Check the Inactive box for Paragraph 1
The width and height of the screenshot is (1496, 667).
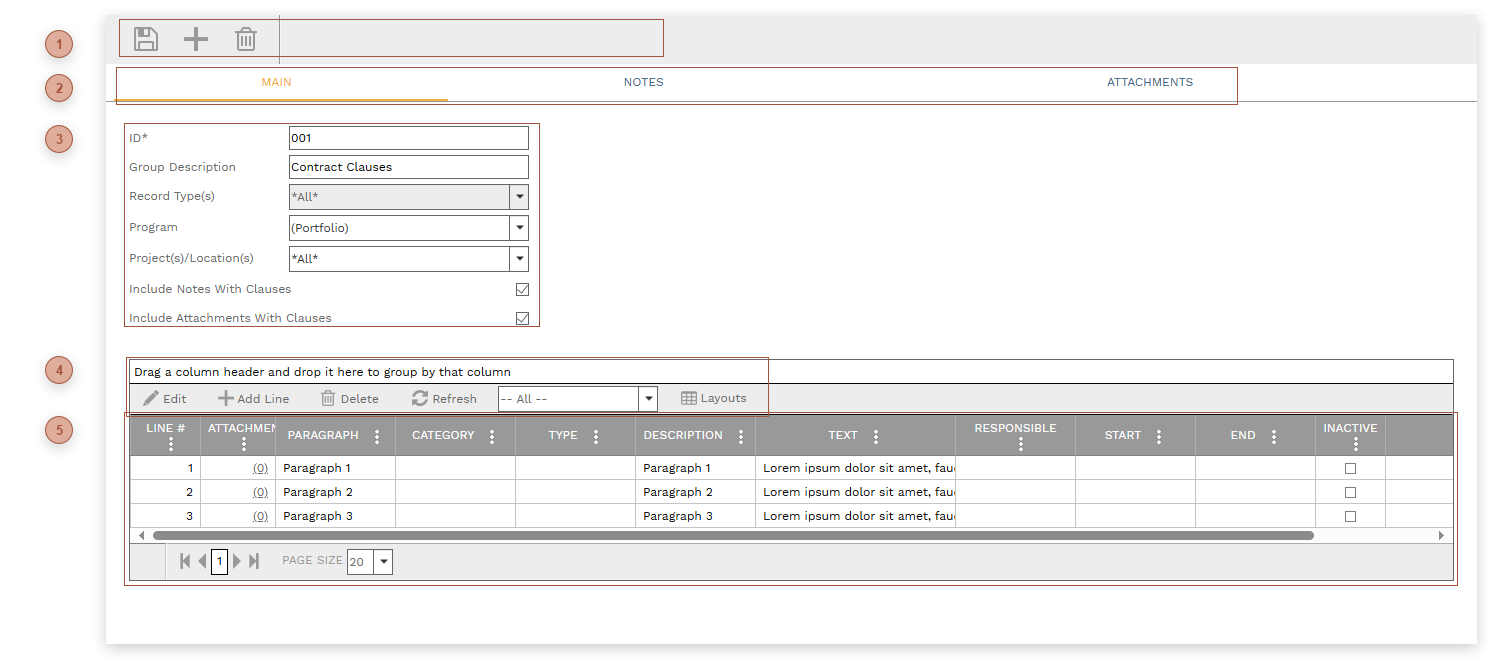pyautogui.click(x=1350, y=468)
